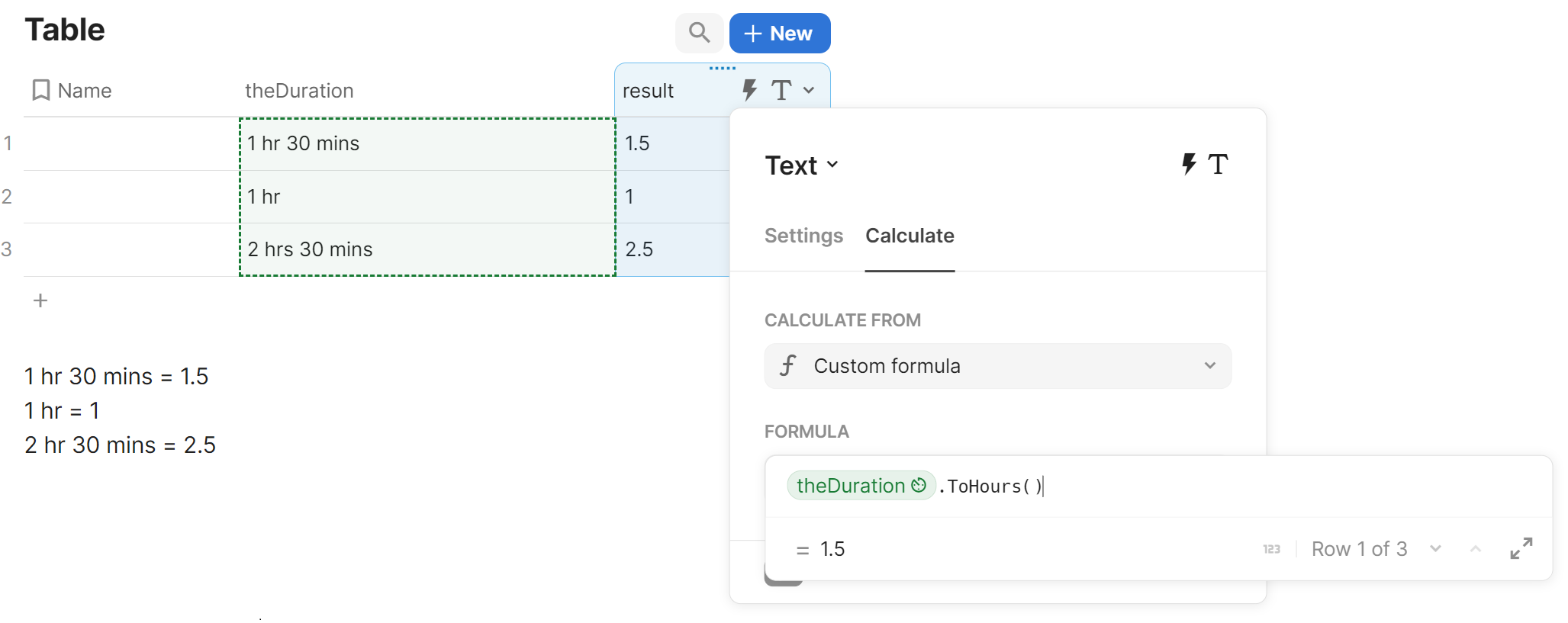Open result column header chevron menu
The height and width of the screenshot is (623, 1568).
(x=809, y=90)
